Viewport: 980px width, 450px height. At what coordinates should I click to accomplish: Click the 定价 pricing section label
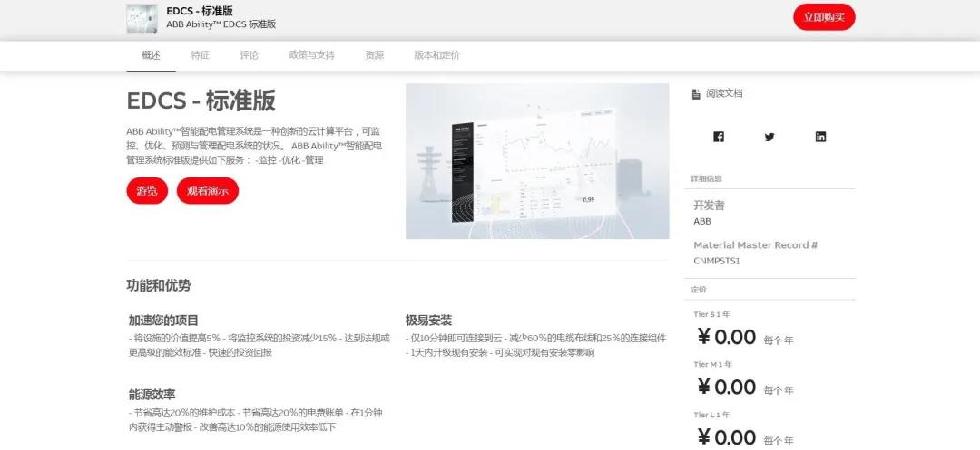pyautogui.click(x=698, y=290)
